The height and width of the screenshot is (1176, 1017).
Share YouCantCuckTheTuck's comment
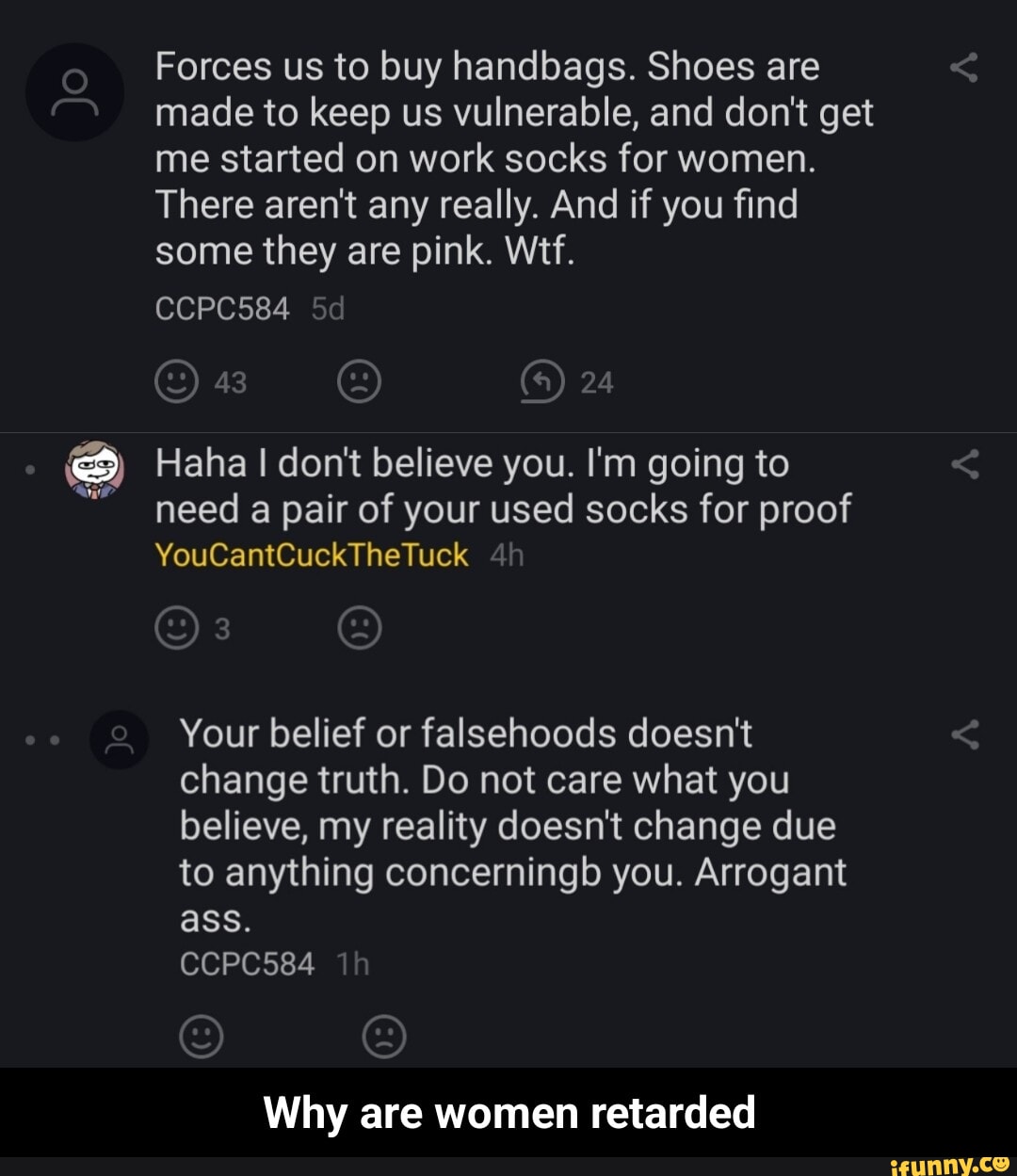click(x=964, y=464)
